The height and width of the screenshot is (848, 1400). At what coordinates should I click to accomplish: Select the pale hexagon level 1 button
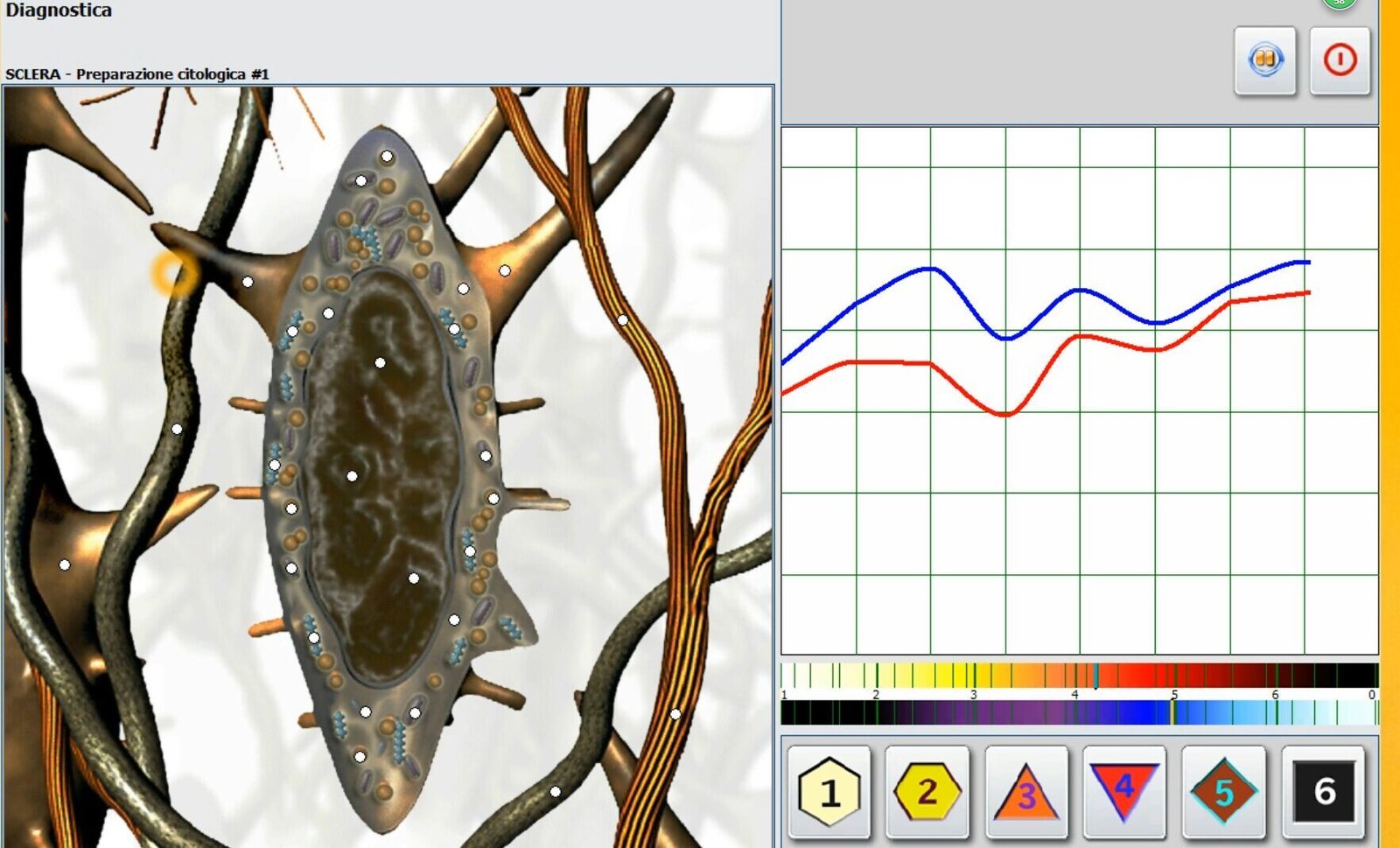pos(829,792)
